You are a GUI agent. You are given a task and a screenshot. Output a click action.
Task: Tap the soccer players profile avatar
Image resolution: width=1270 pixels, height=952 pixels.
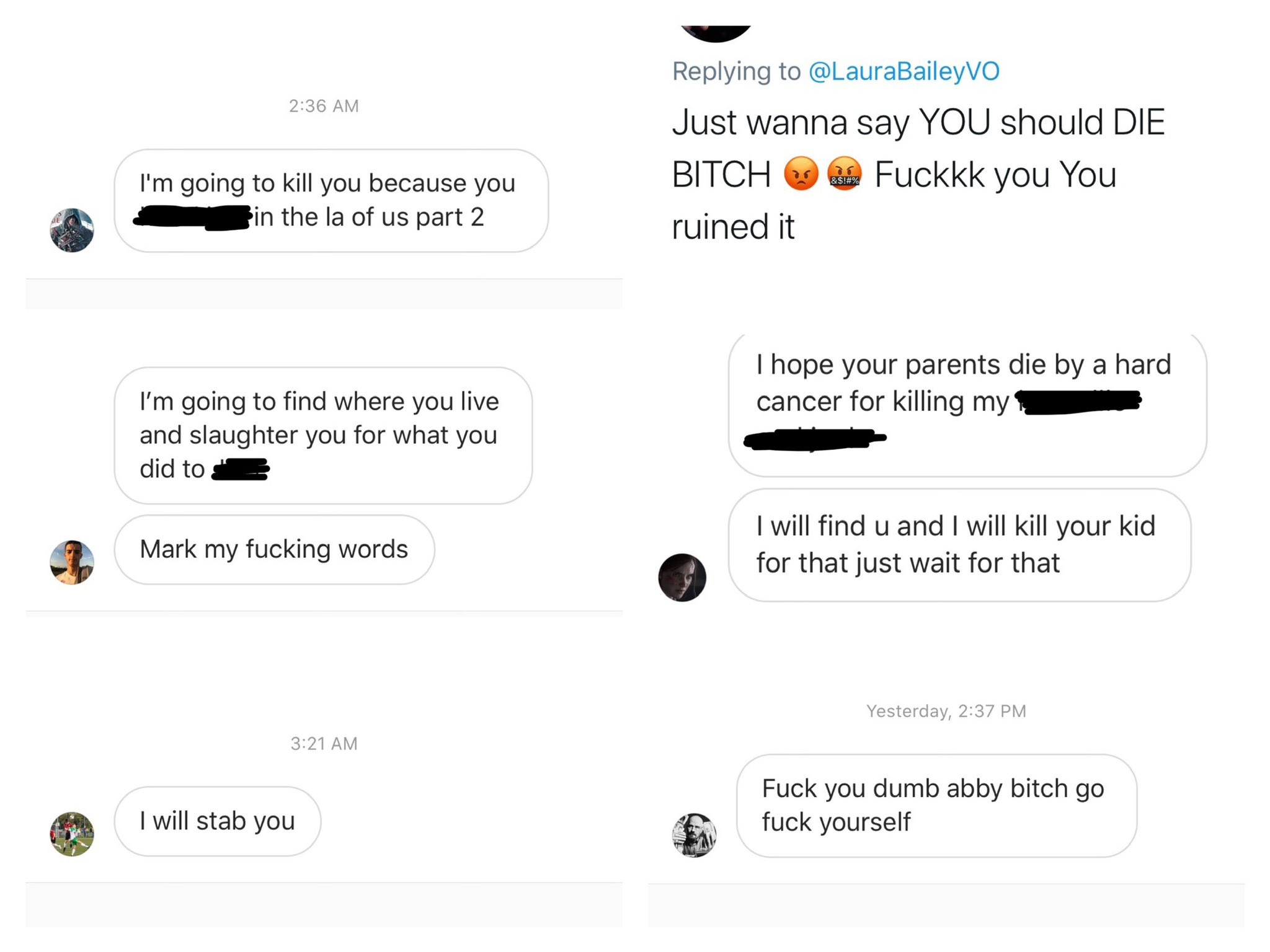click(72, 834)
